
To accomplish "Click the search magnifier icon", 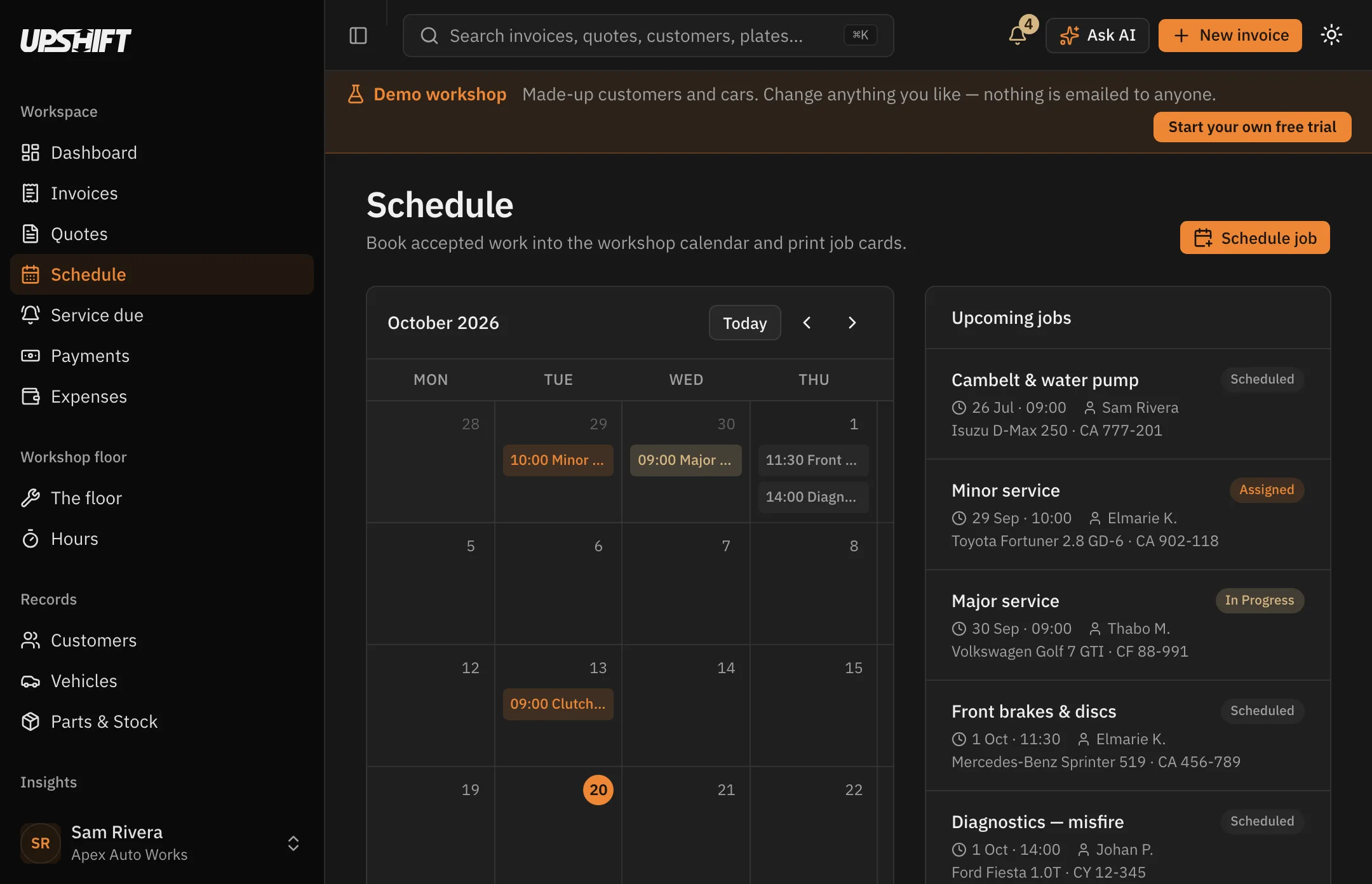I will point(429,36).
